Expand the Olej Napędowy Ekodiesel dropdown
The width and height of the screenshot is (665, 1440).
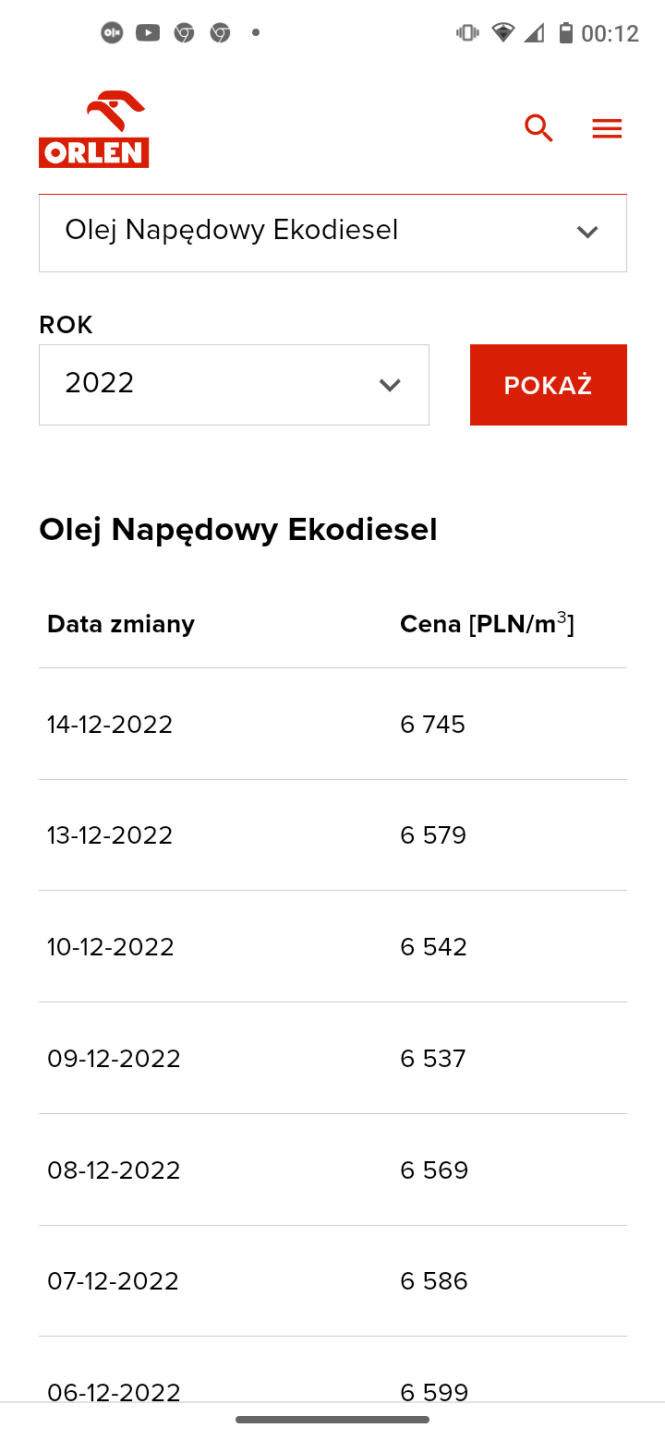tap(332, 232)
